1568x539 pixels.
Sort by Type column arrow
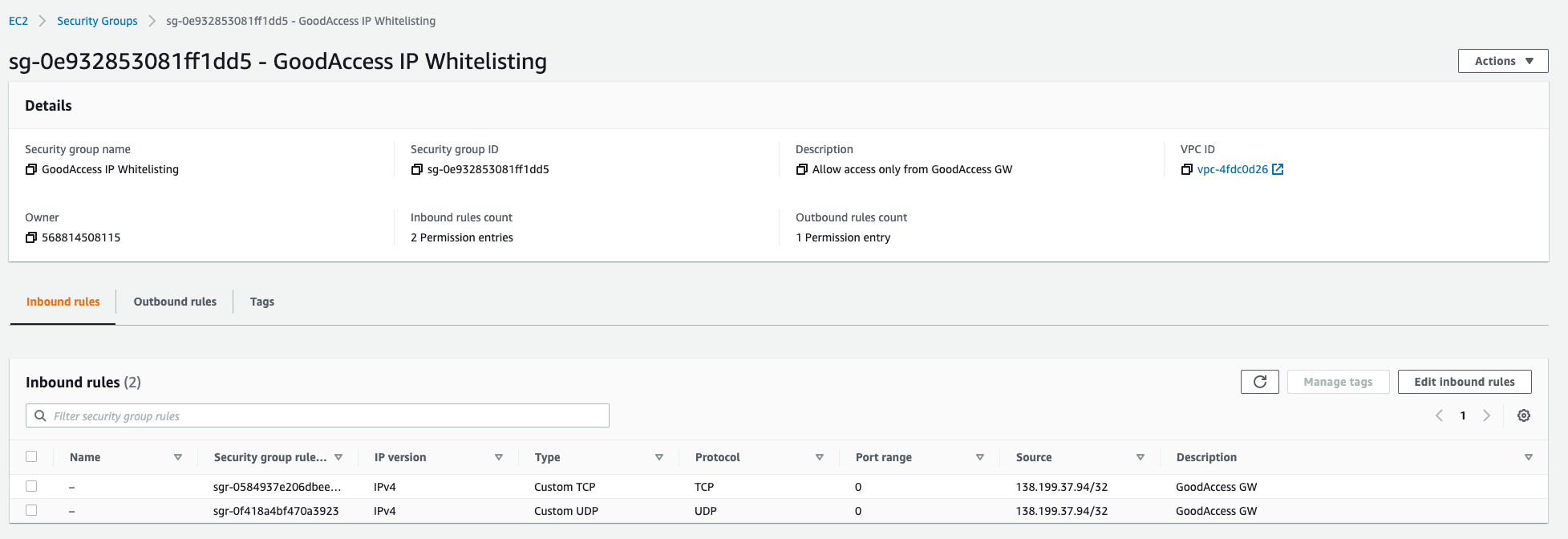point(659,457)
